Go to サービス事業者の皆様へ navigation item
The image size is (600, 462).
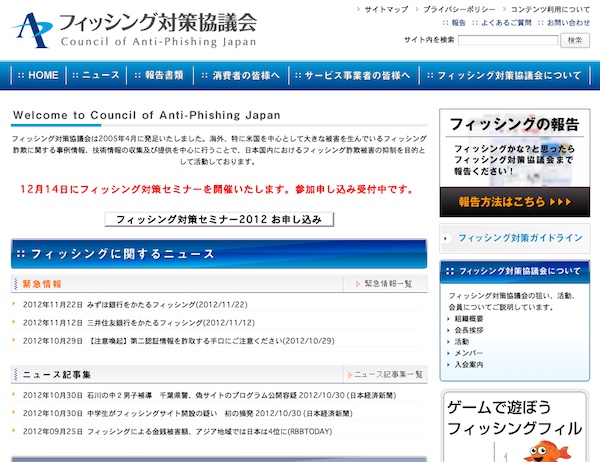345,75
